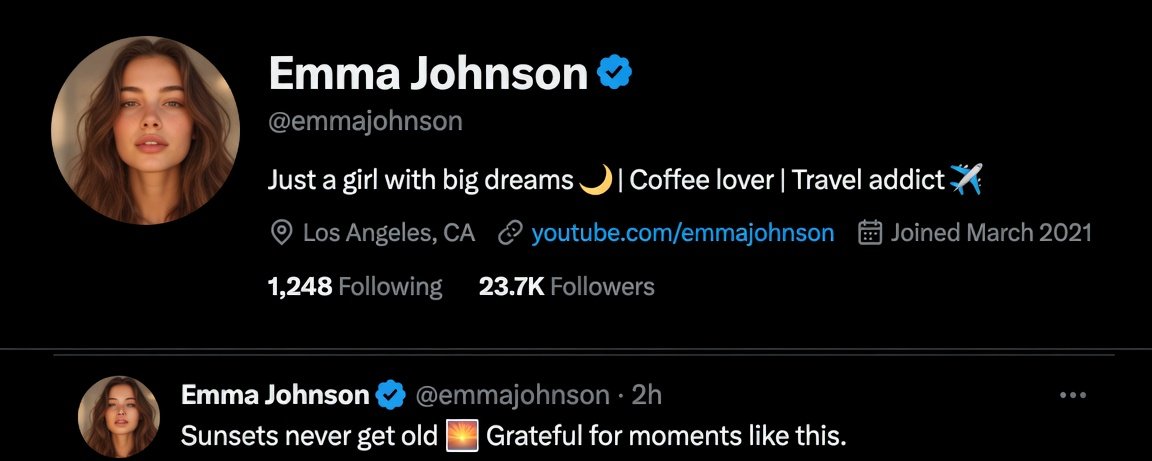Open the three-dot more menu on the tweet

pyautogui.click(x=1073, y=396)
